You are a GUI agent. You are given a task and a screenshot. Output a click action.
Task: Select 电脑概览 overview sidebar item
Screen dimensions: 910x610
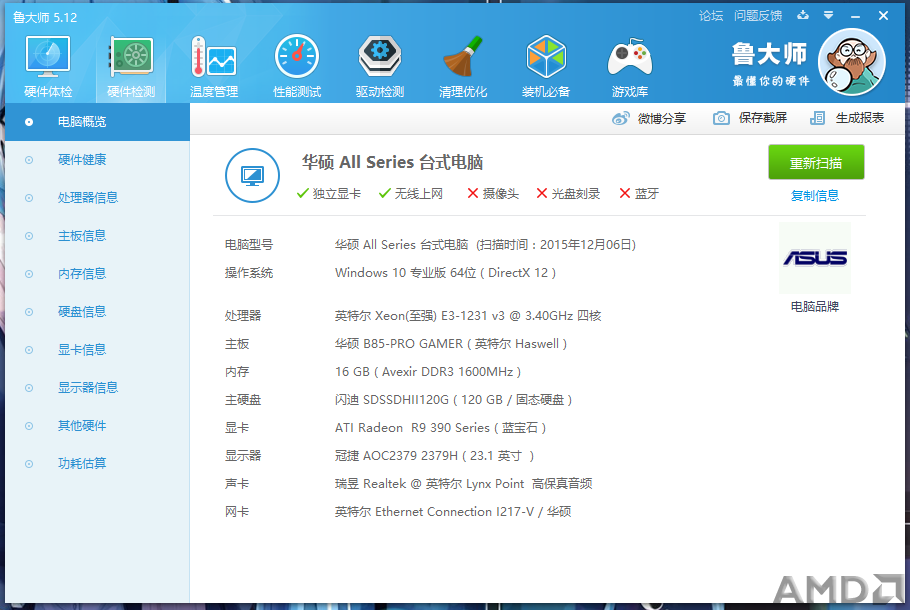[98, 122]
